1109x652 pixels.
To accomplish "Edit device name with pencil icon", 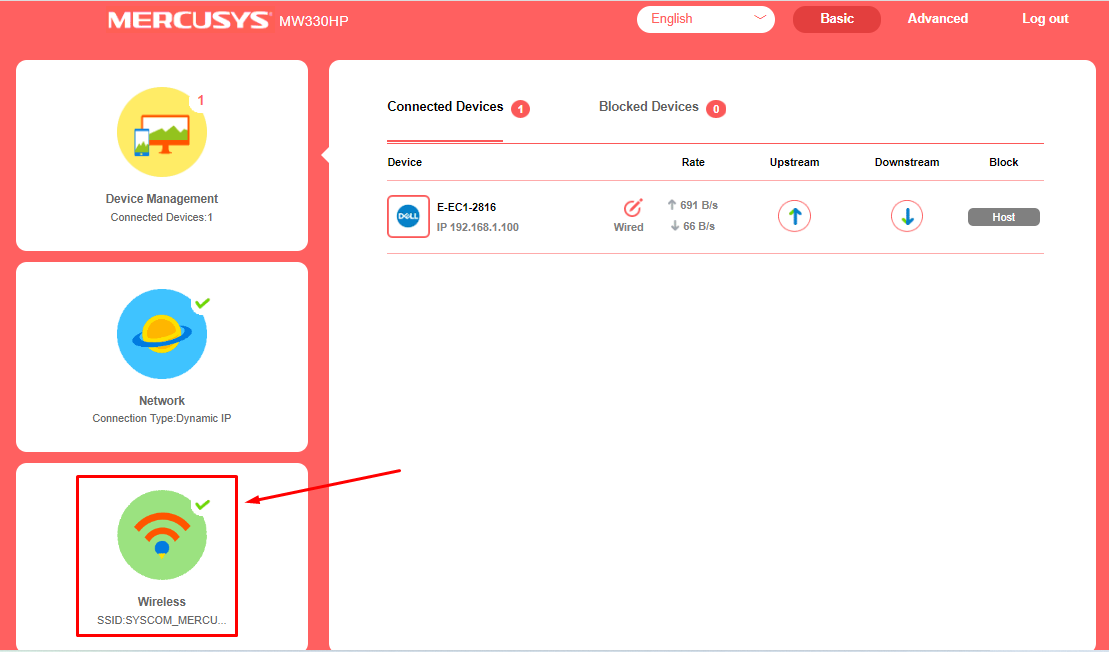I will click(632, 207).
